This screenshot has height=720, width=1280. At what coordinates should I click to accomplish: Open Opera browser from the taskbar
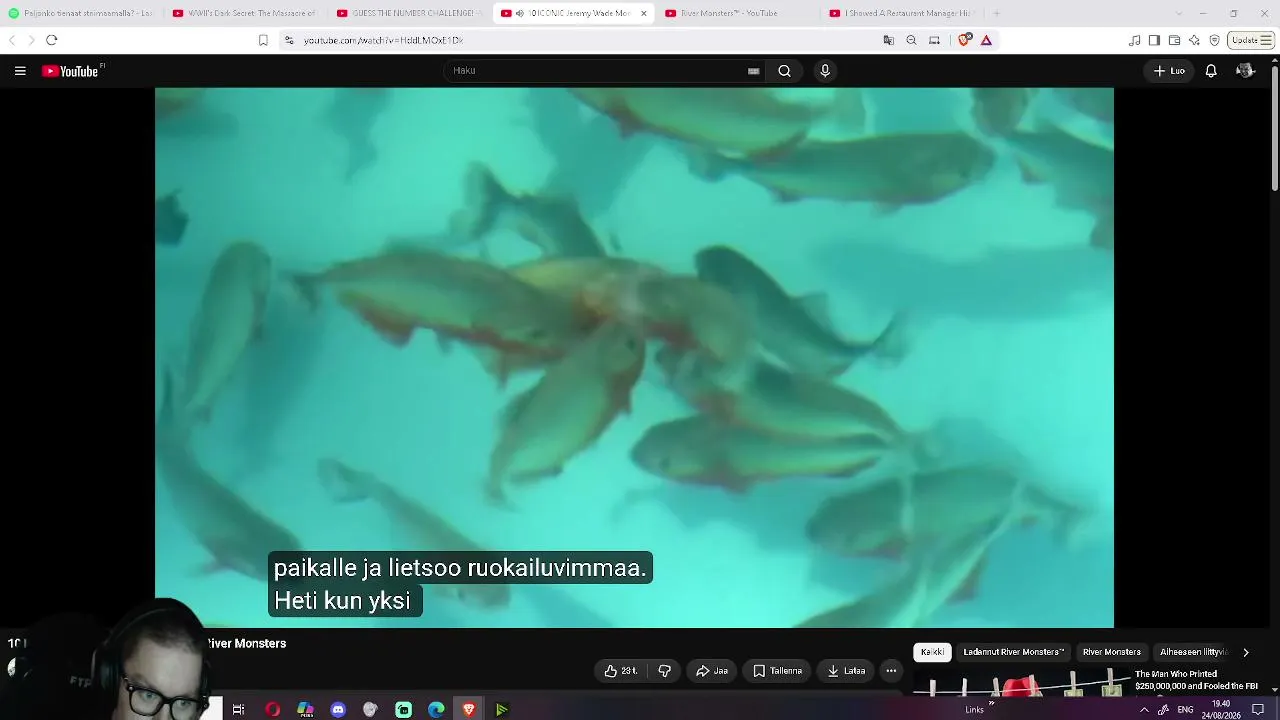pos(272,709)
